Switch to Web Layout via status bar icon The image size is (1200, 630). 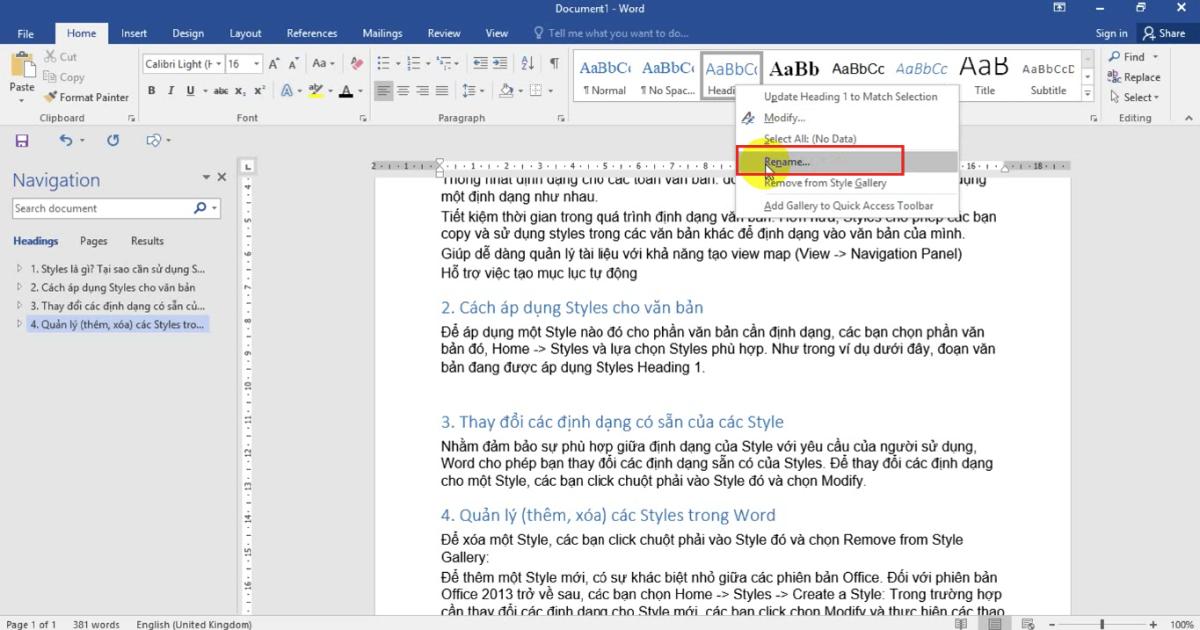pyautogui.click(x=1026, y=623)
